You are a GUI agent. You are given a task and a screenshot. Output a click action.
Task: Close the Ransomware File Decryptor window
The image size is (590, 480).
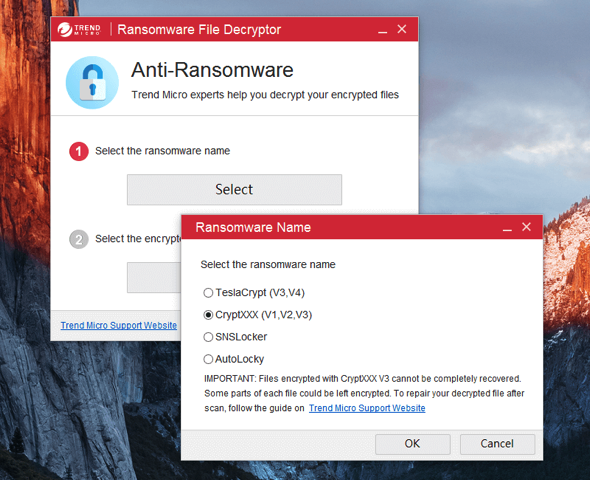pyautogui.click(x=402, y=29)
